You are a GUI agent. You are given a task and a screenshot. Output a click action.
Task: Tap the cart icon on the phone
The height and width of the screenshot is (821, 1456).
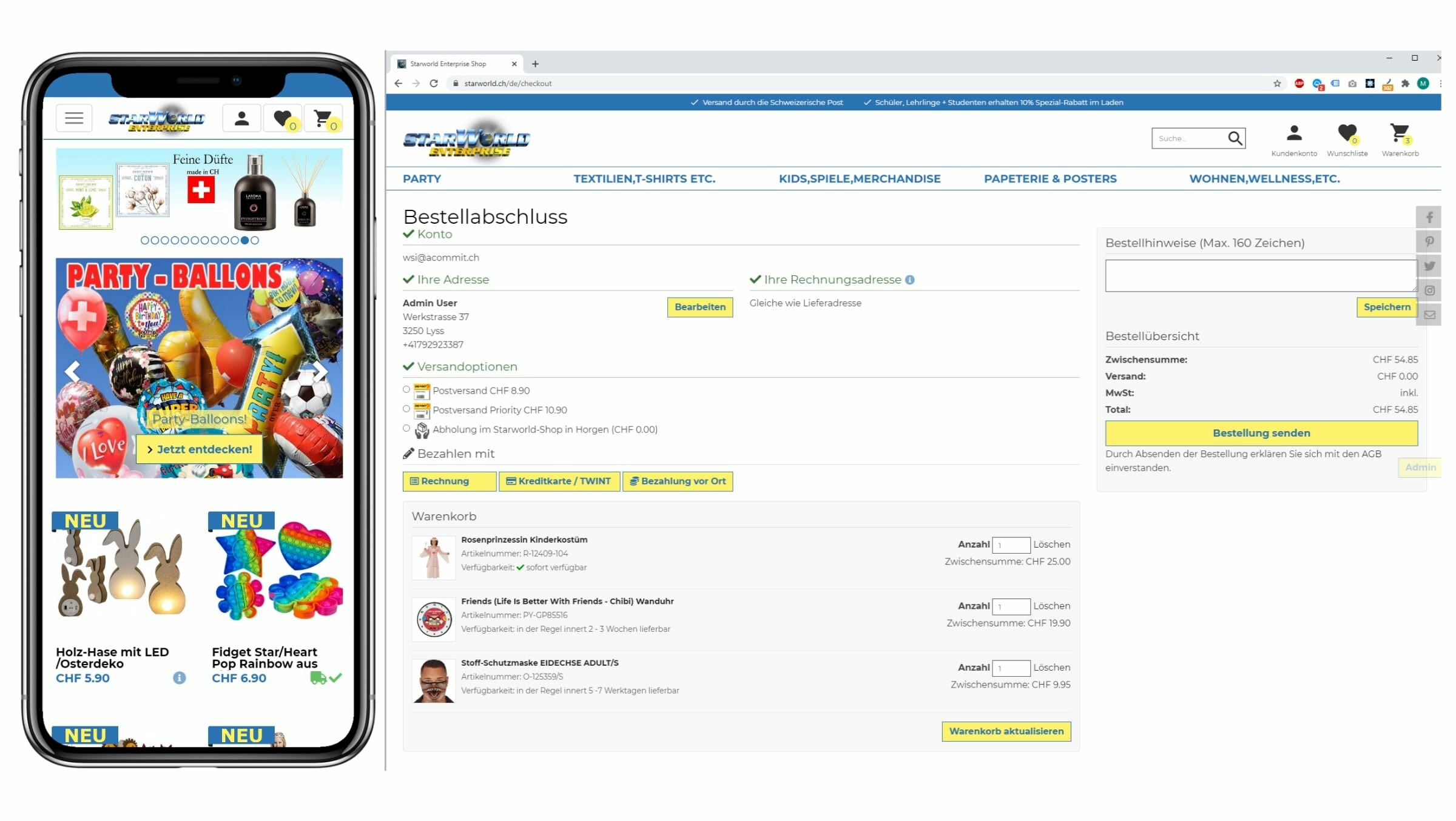click(x=323, y=118)
